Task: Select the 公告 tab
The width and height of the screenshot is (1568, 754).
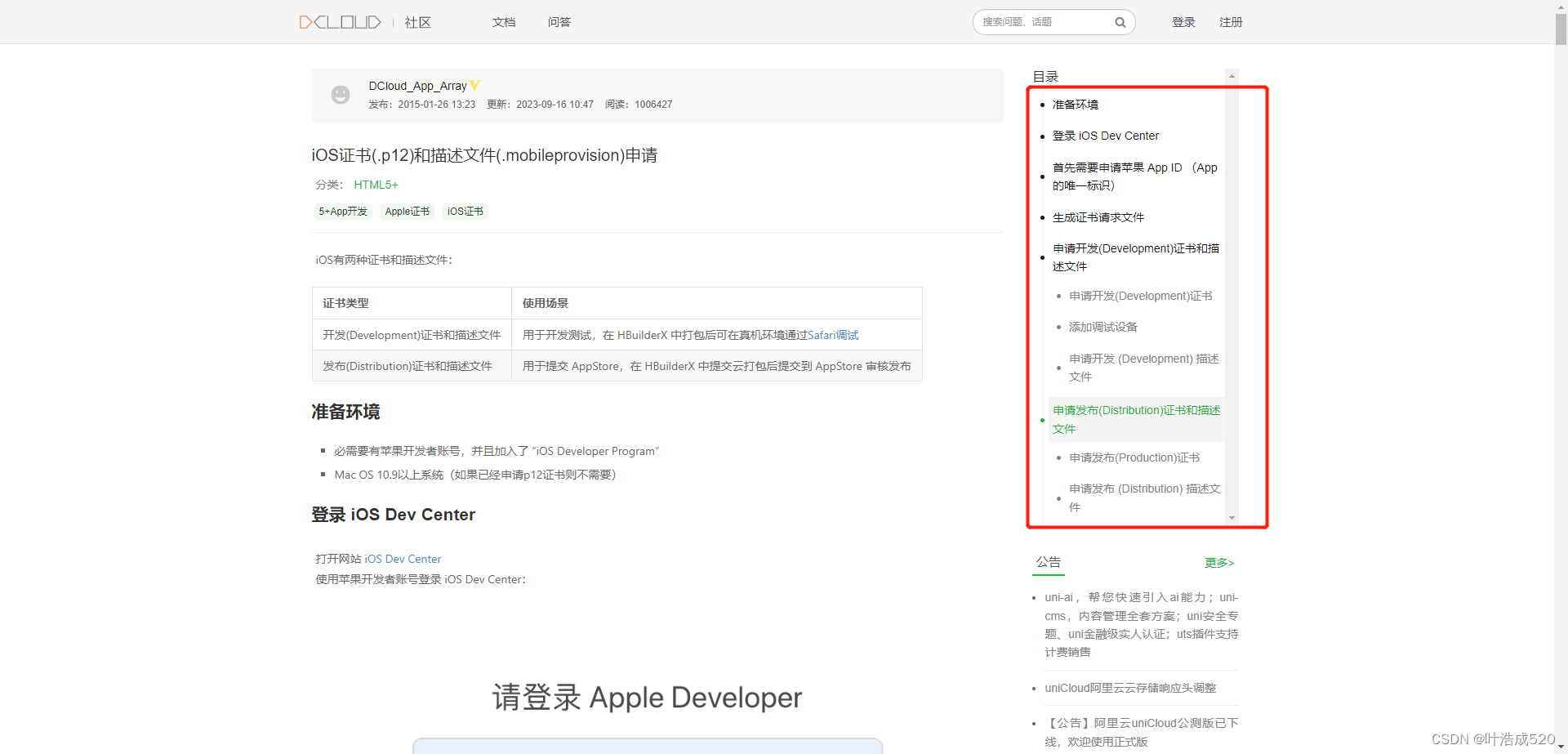Action: (x=1049, y=562)
